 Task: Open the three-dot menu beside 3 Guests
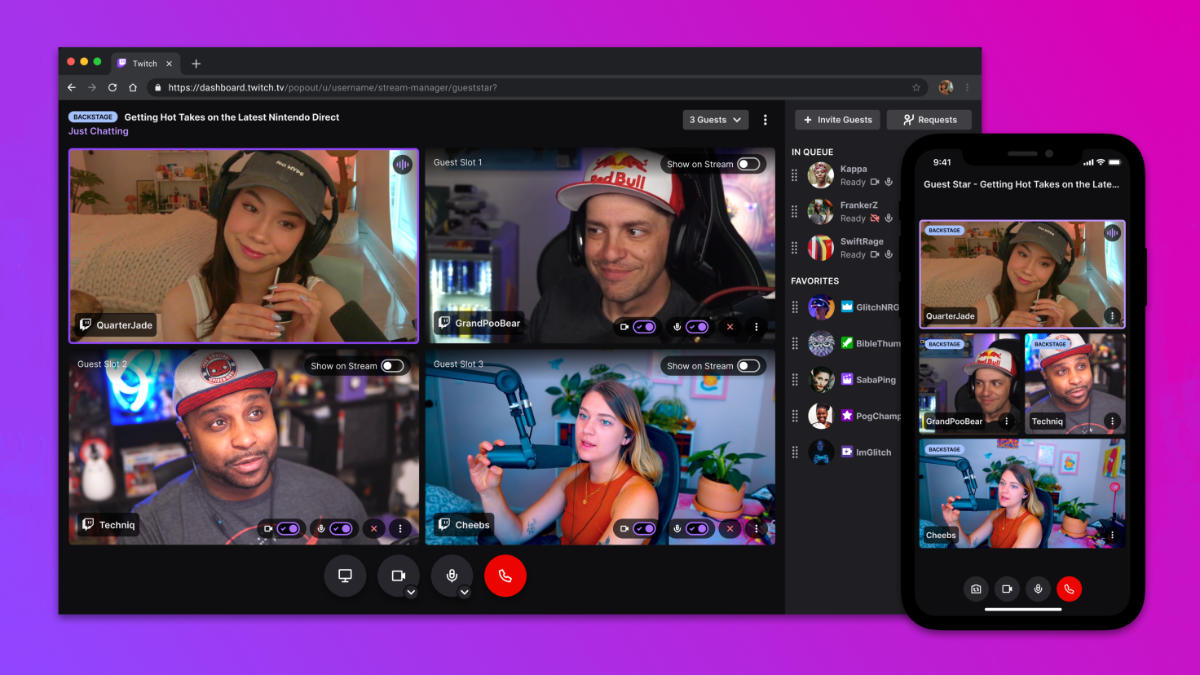coord(766,120)
